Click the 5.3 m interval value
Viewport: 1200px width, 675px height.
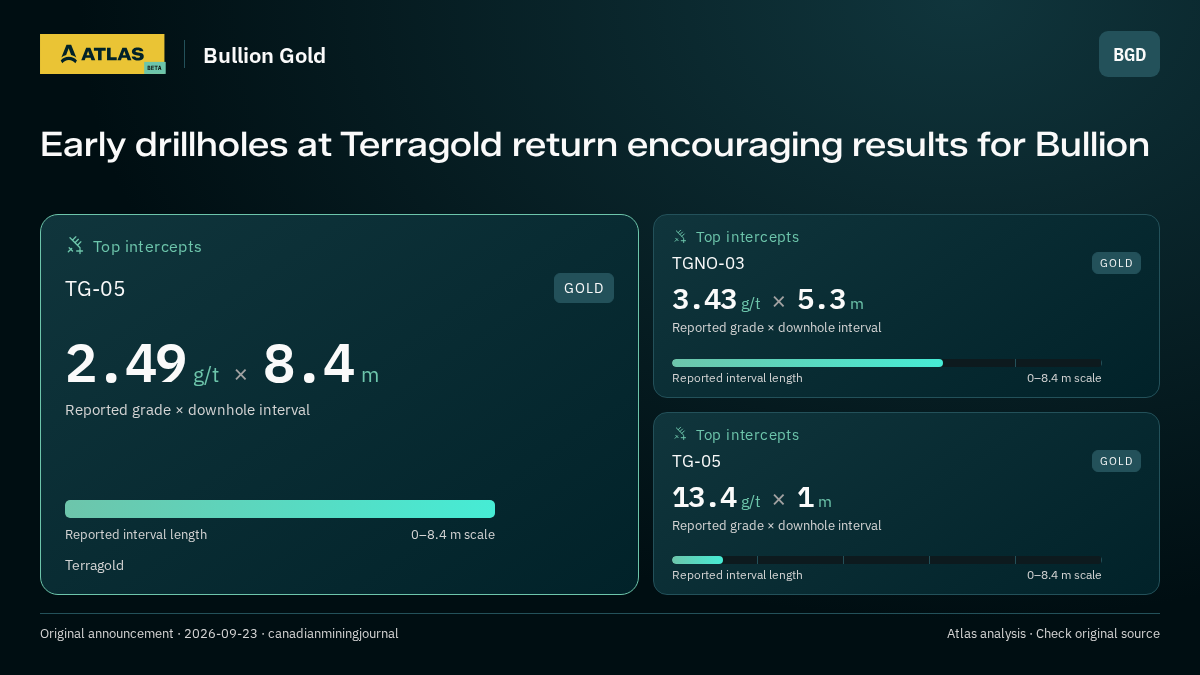click(x=830, y=299)
